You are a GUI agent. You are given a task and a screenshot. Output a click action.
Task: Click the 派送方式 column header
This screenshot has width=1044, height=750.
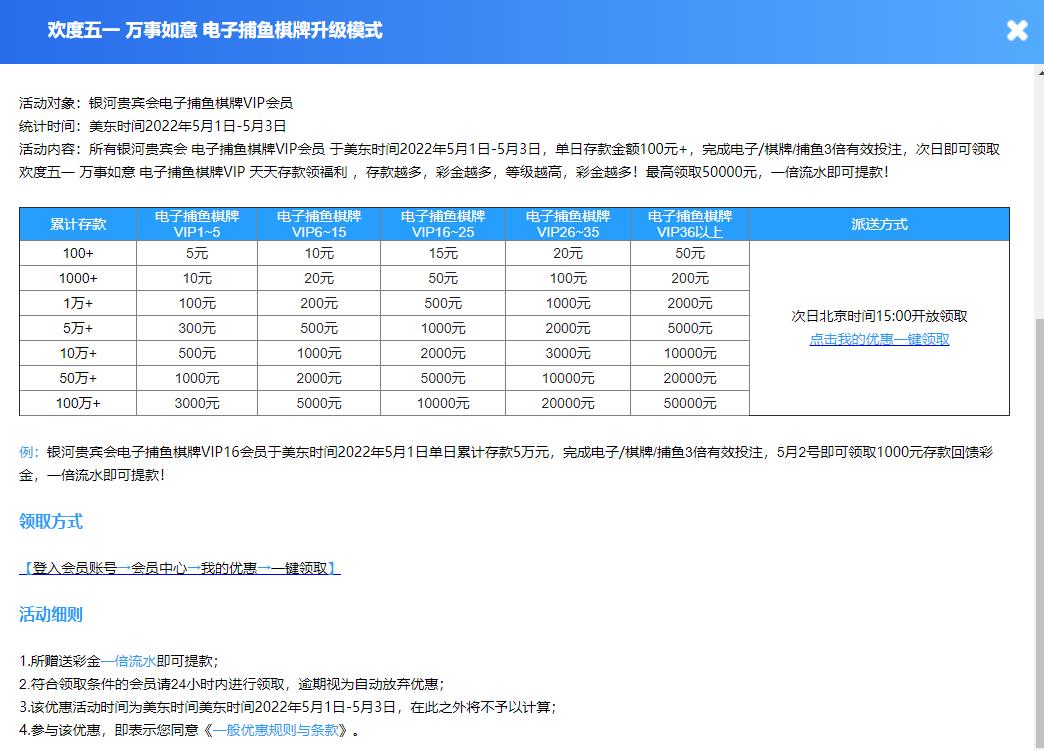point(879,224)
